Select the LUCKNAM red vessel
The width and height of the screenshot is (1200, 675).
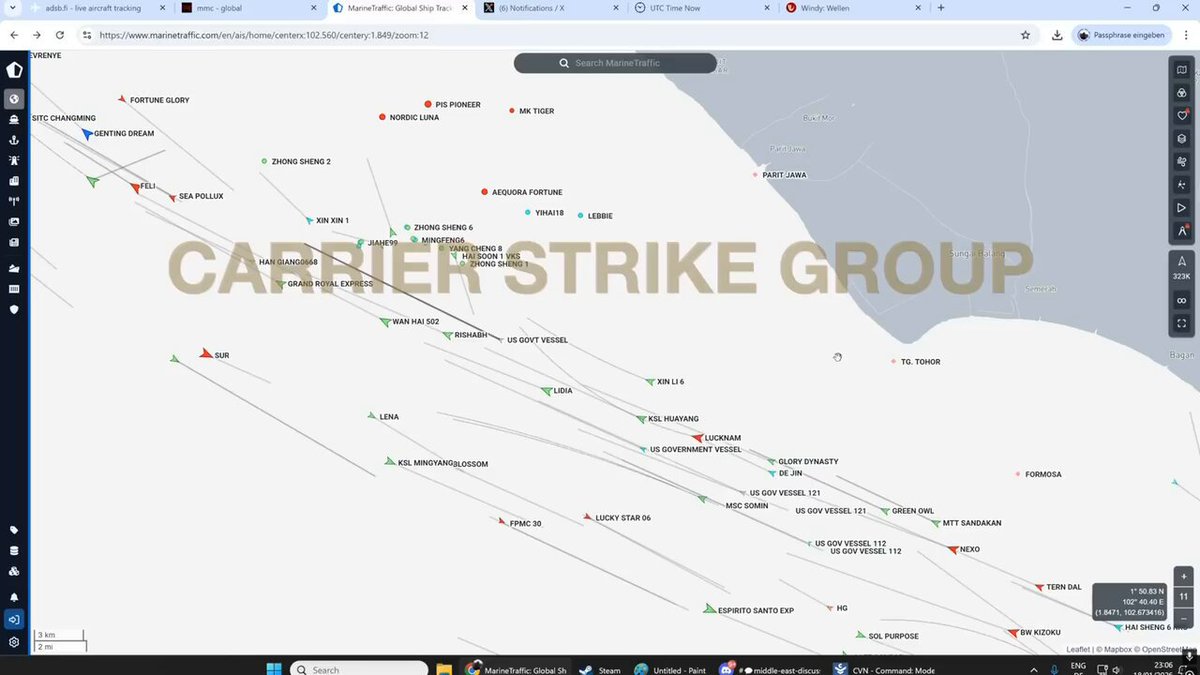[x=697, y=438]
